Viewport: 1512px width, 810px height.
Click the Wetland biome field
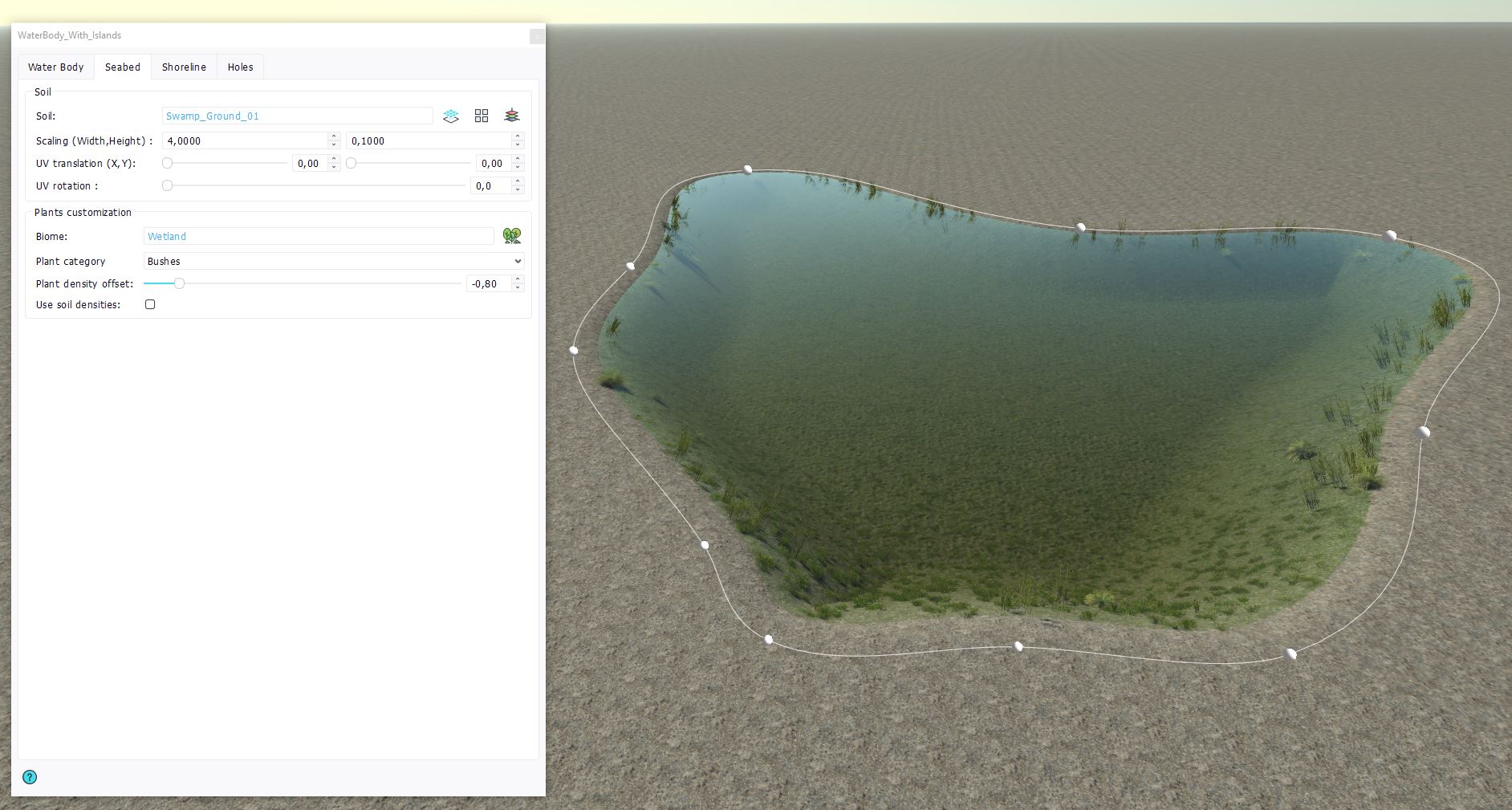[x=319, y=237]
